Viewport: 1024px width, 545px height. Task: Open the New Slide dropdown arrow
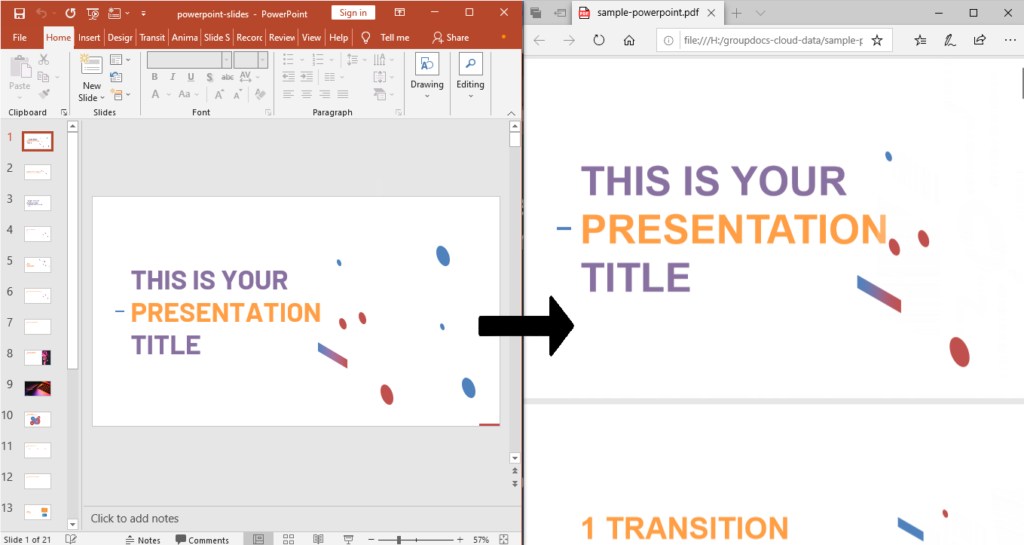(x=90, y=98)
